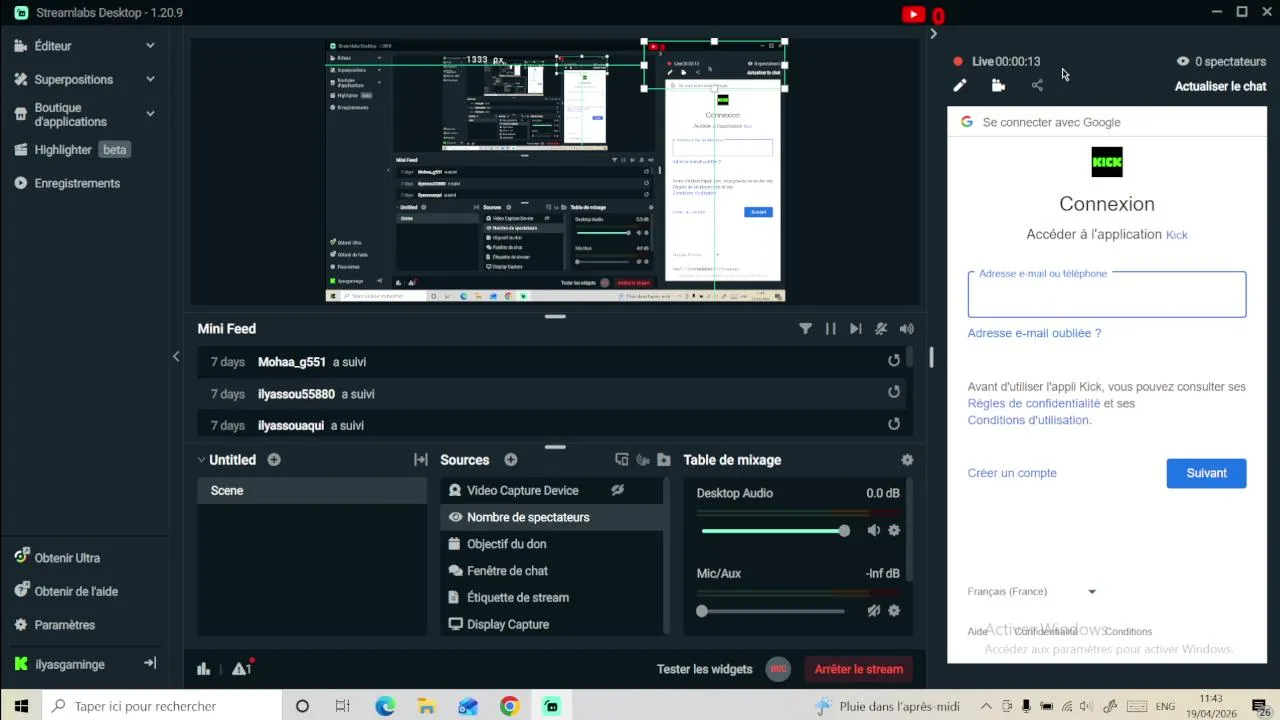The image size is (1280, 720).
Task: Open Desktop Audio settings gear
Action: tap(894, 531)
